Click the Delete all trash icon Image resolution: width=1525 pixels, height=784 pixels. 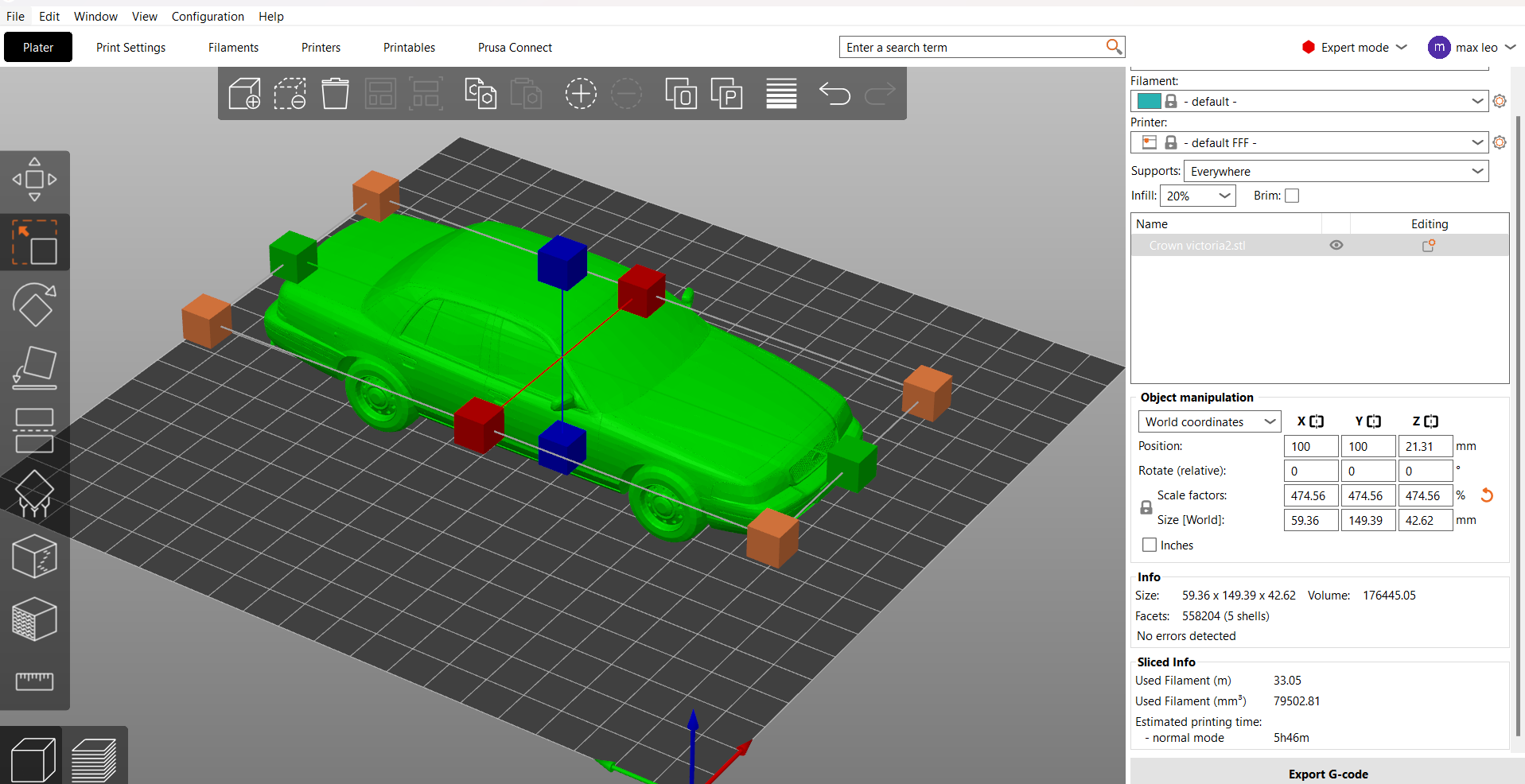click(335, 94)
